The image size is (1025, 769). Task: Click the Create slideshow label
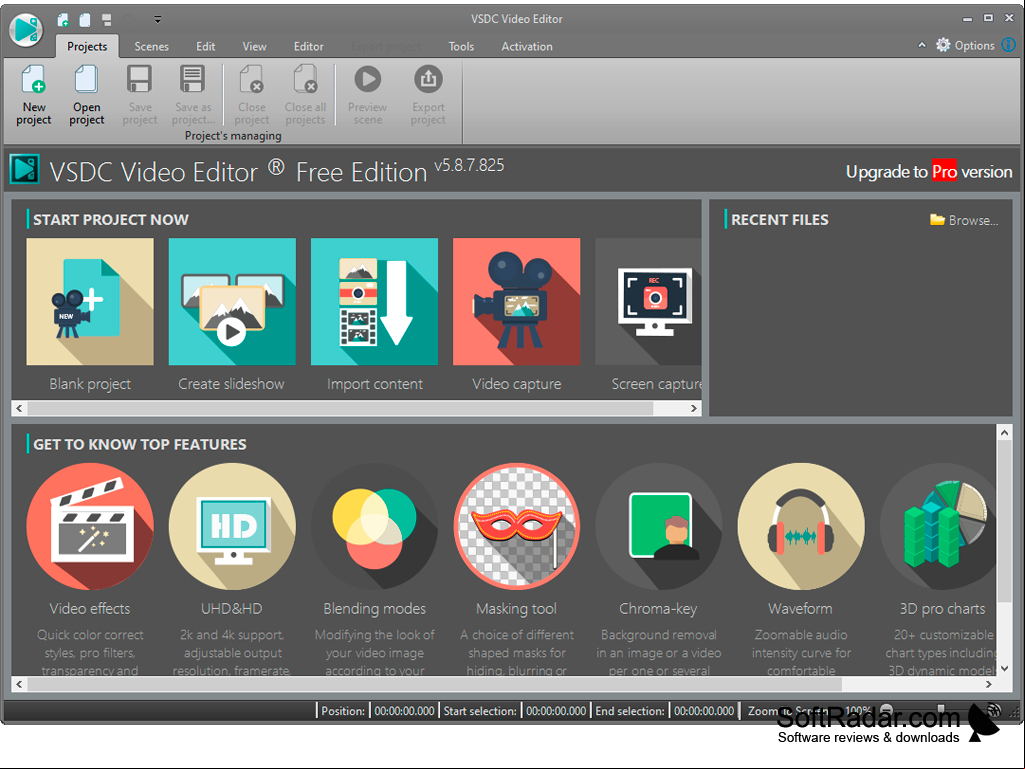[x=231, y=384]
